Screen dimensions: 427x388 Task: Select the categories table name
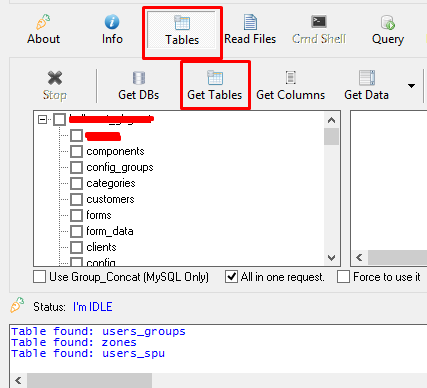(x=111, y=183)
